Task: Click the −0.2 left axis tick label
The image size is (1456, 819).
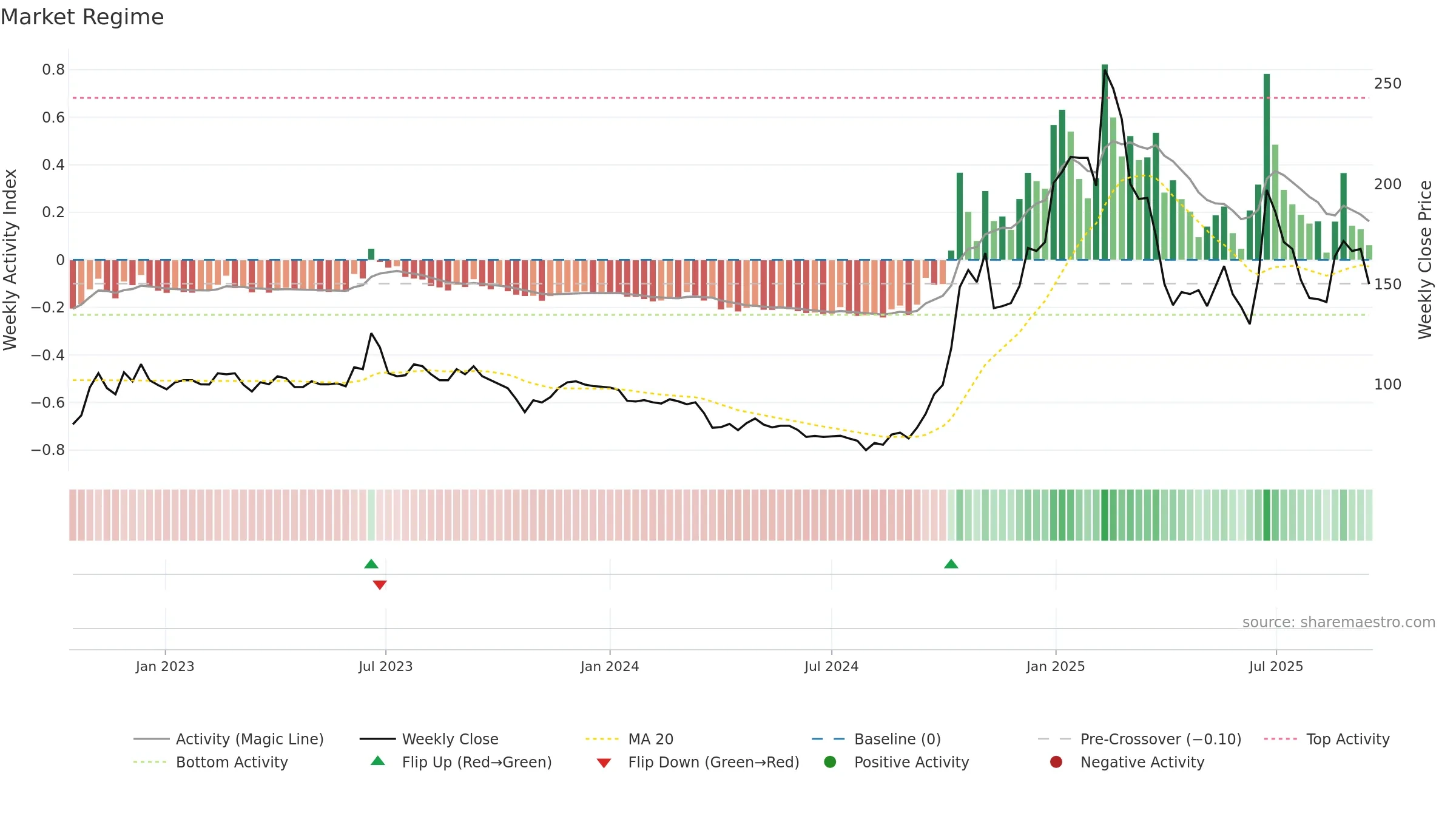Action: tap(48, 308)
